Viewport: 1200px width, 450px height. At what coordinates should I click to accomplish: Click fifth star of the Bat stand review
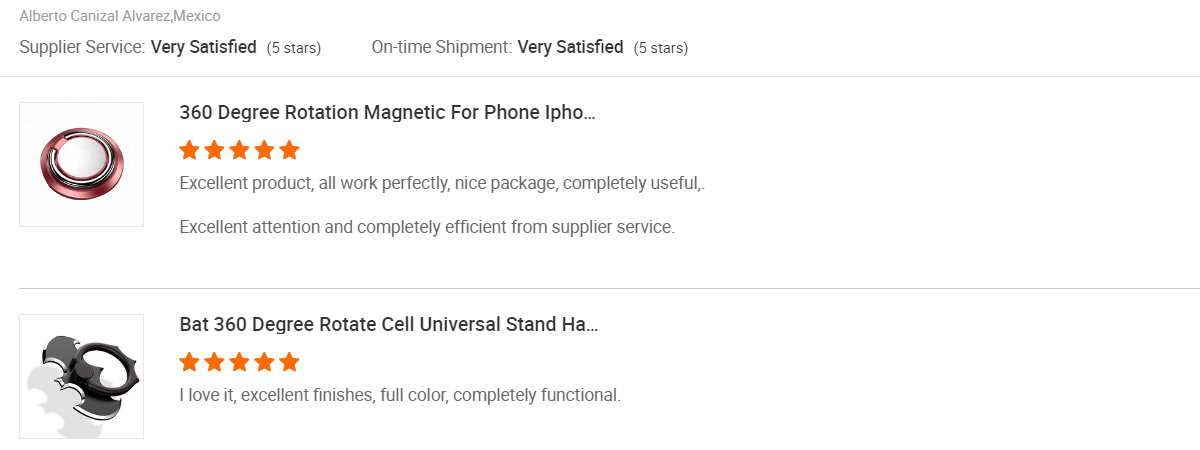289,362
